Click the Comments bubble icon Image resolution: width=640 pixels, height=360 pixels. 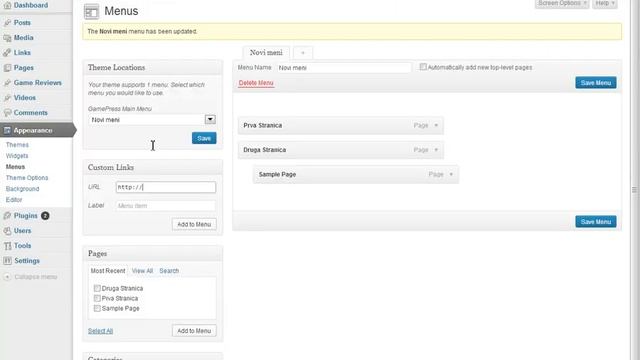(7, 113)
